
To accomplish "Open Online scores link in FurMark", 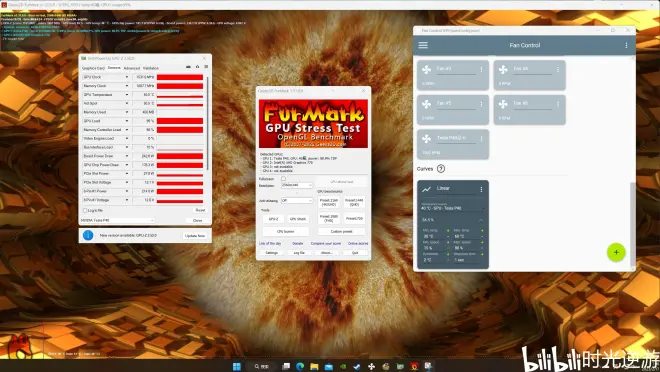I will tap(358, 244).
